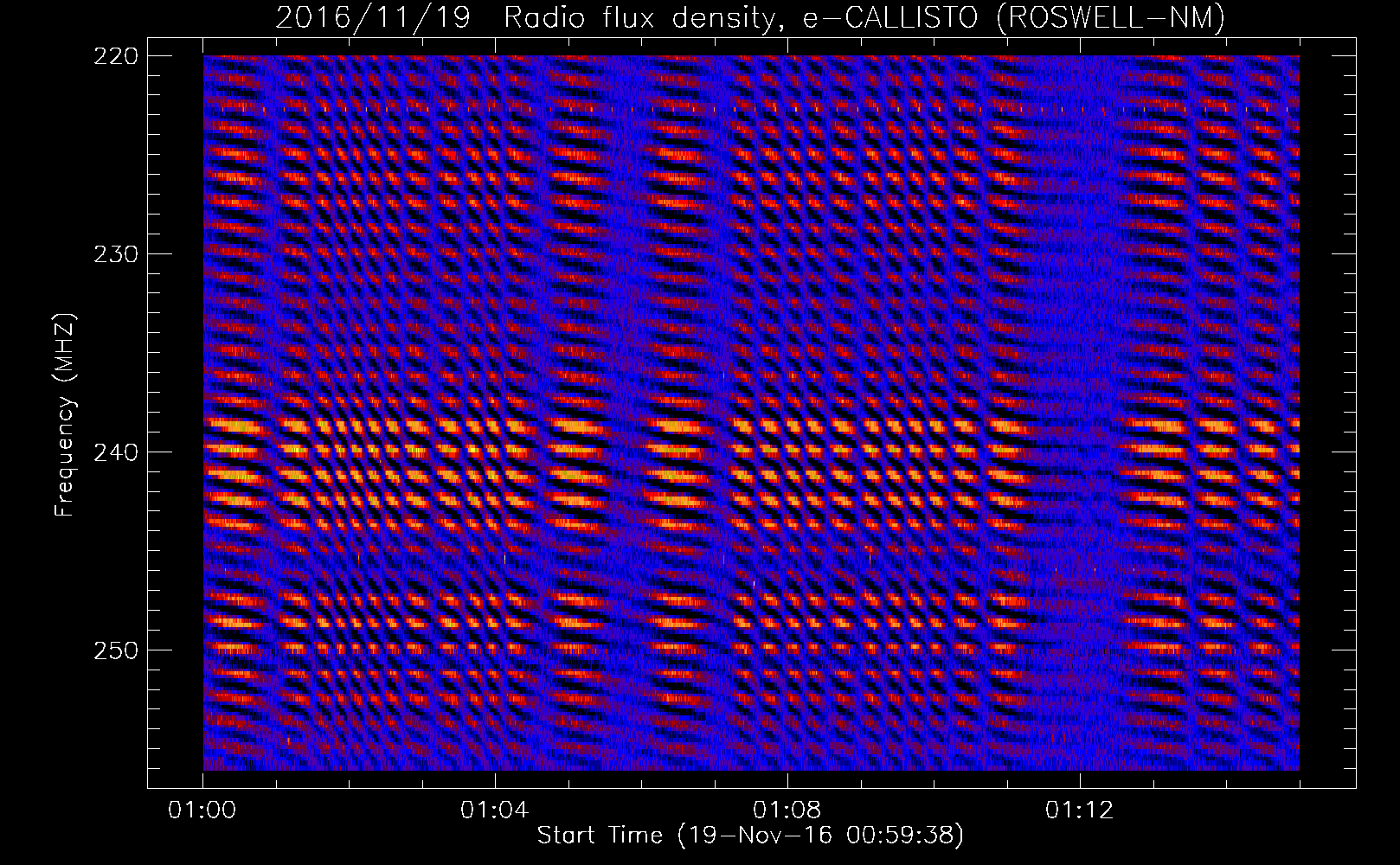
Task: Click the 240 frequency tick label
Action: coord(114,452)
